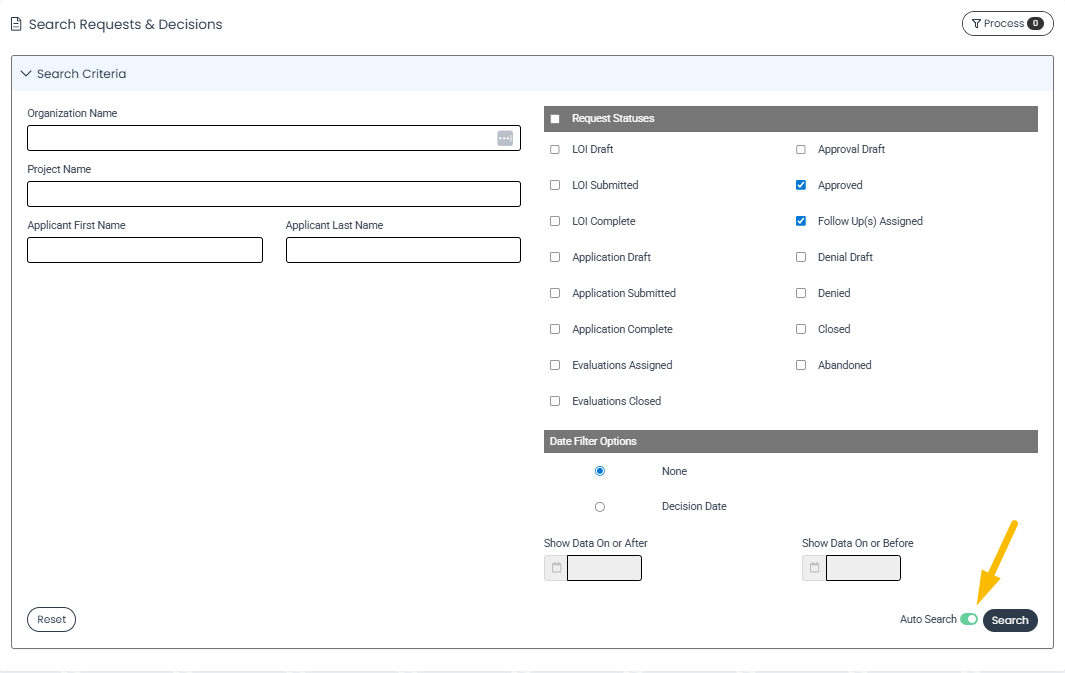Image resolution: width=1065 pixels, height=673 pixels.
Task: Select the Decision Date radio button
Action: [600, 507]
